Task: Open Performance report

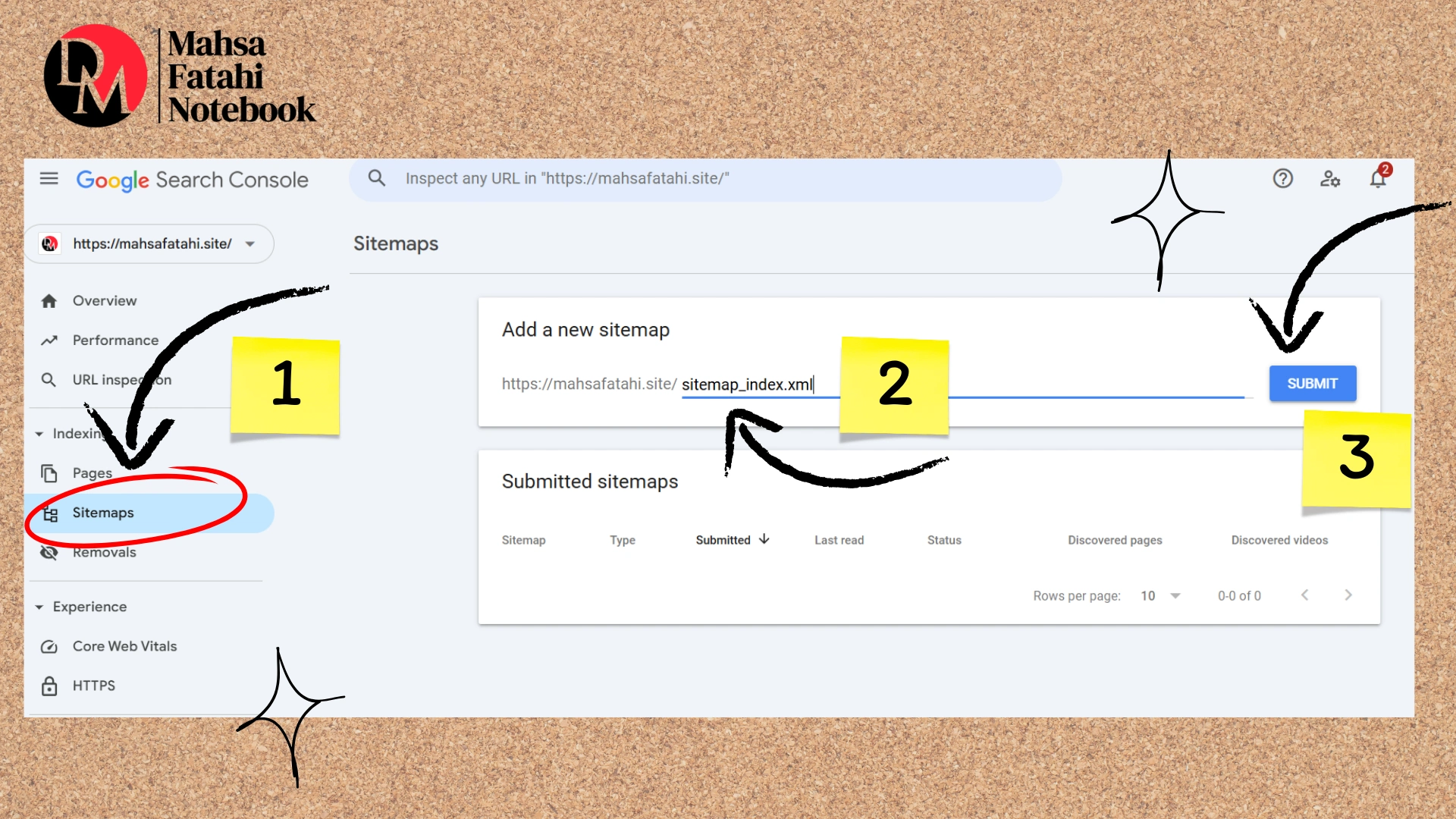Action: (116, 340)
